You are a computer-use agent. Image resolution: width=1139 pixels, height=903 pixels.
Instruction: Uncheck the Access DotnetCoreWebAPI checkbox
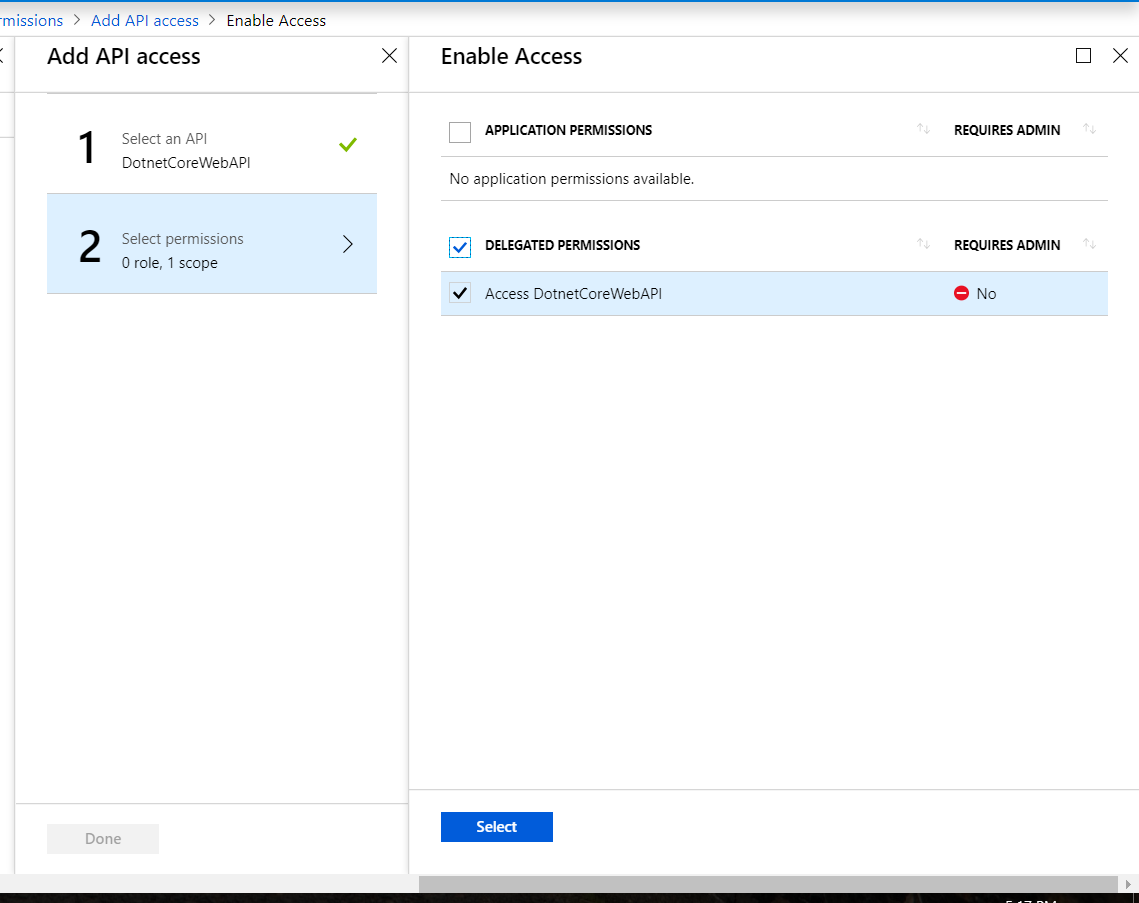tap(460, 294)
